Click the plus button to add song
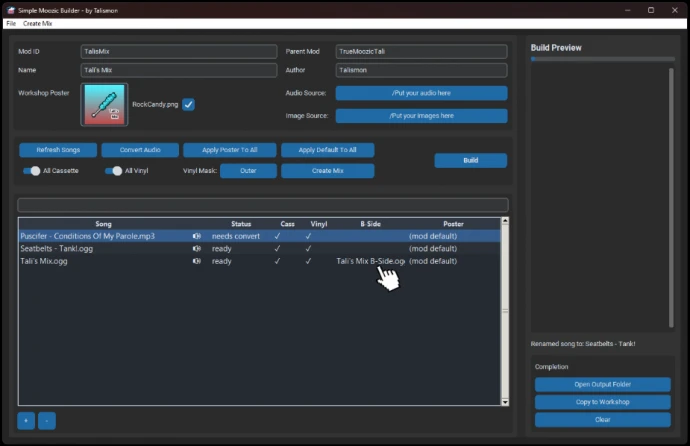The height and width of the screenshot is (446, 690). pos(26,420)
